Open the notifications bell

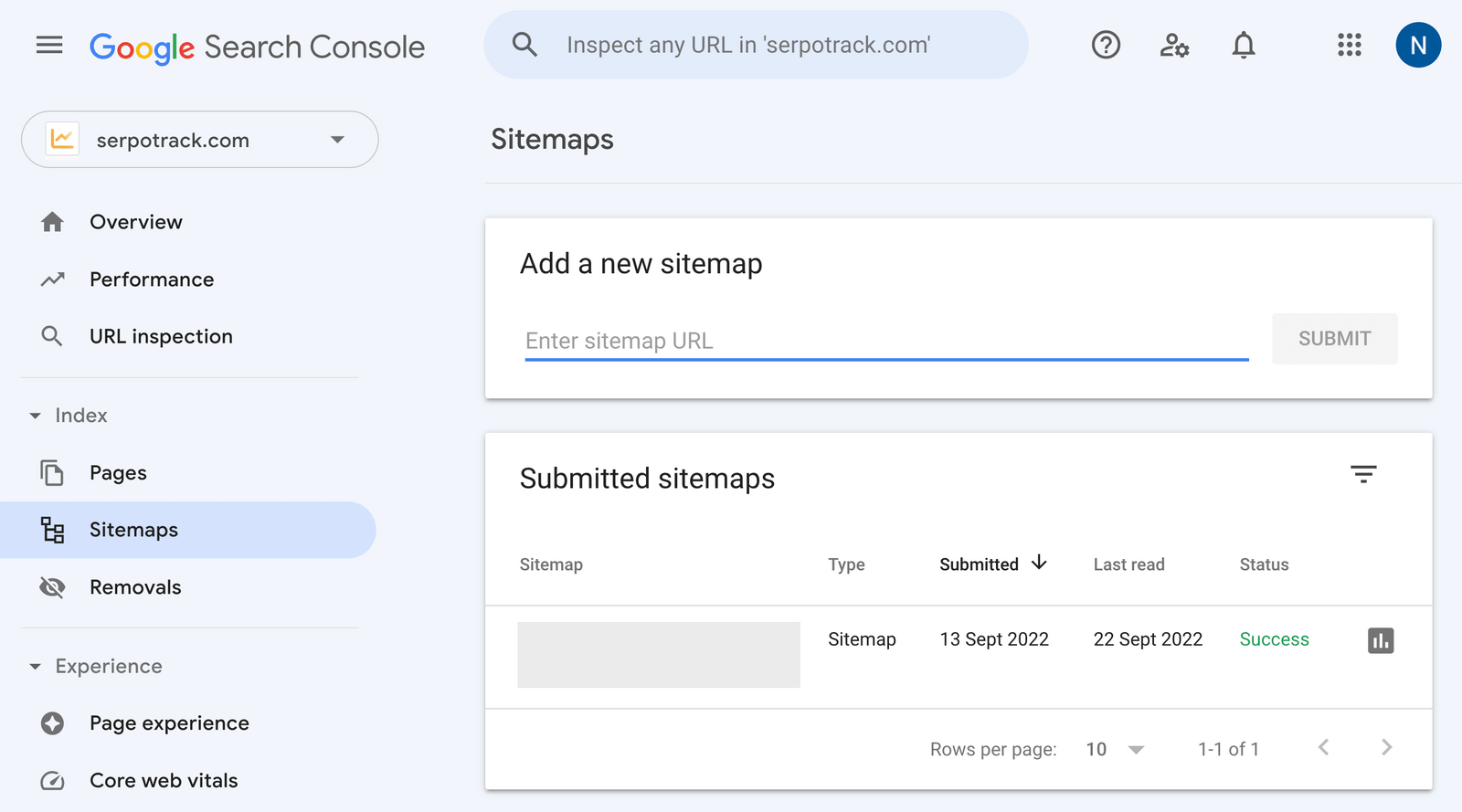(x=1244, y=45)
